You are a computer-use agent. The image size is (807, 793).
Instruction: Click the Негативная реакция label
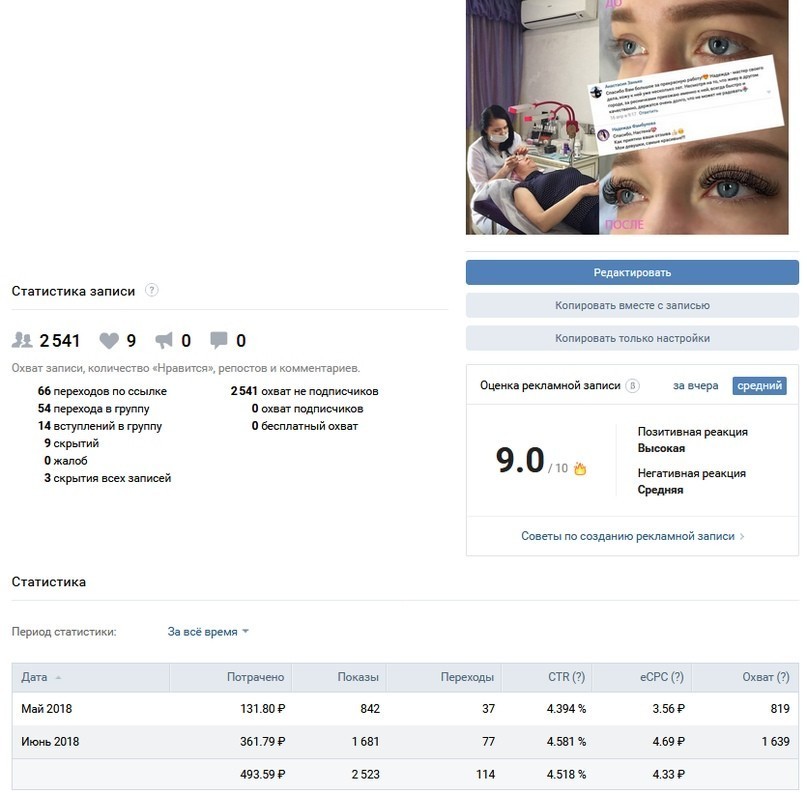pos(691,473)
